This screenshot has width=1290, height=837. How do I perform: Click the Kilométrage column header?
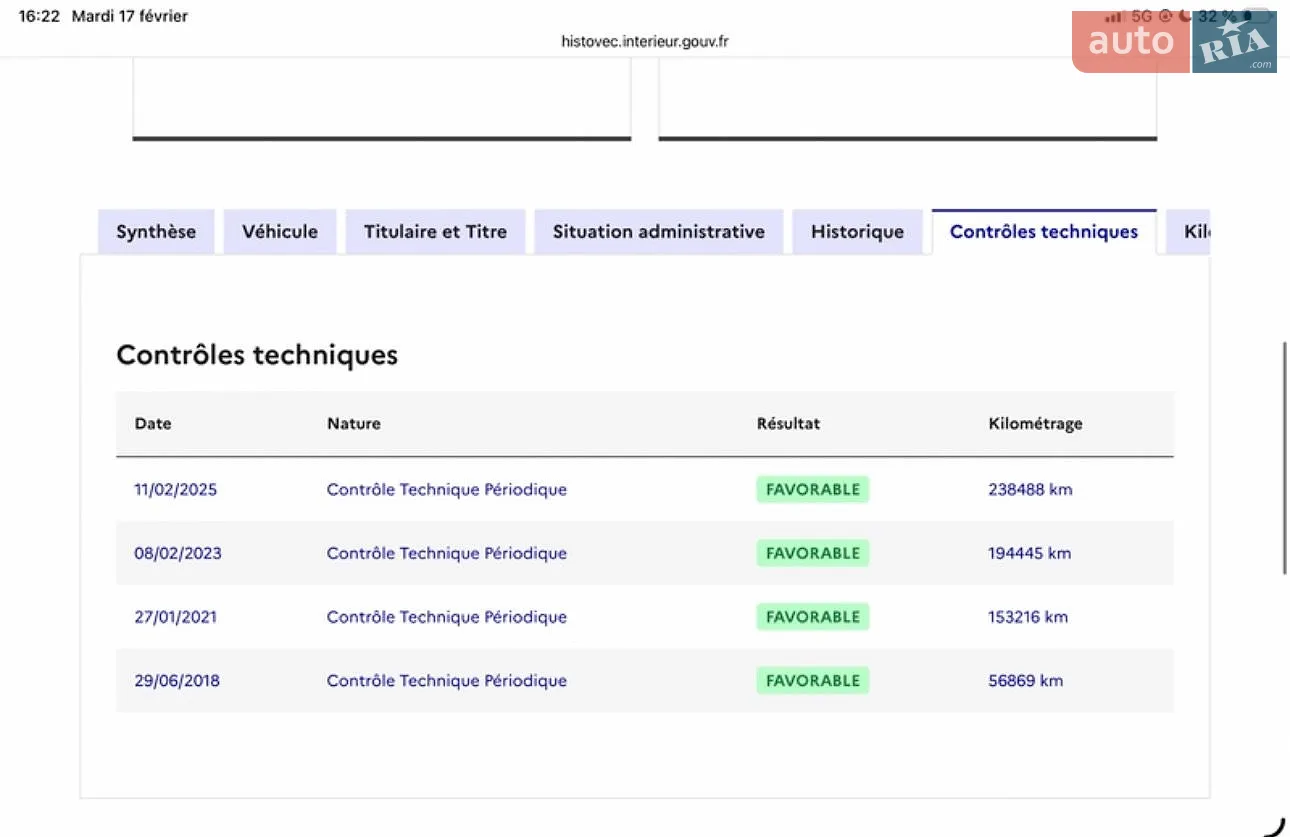pyautogui.click(x=1035, y=424)
